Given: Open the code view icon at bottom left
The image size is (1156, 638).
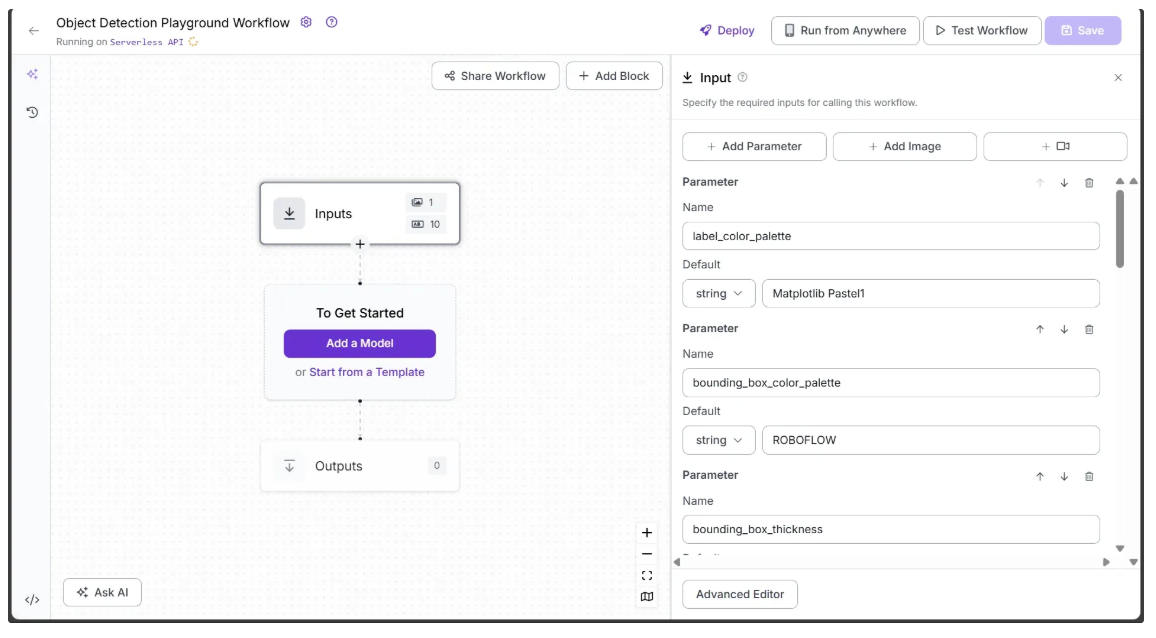Looking at the screenshot, I should [32, 600].
